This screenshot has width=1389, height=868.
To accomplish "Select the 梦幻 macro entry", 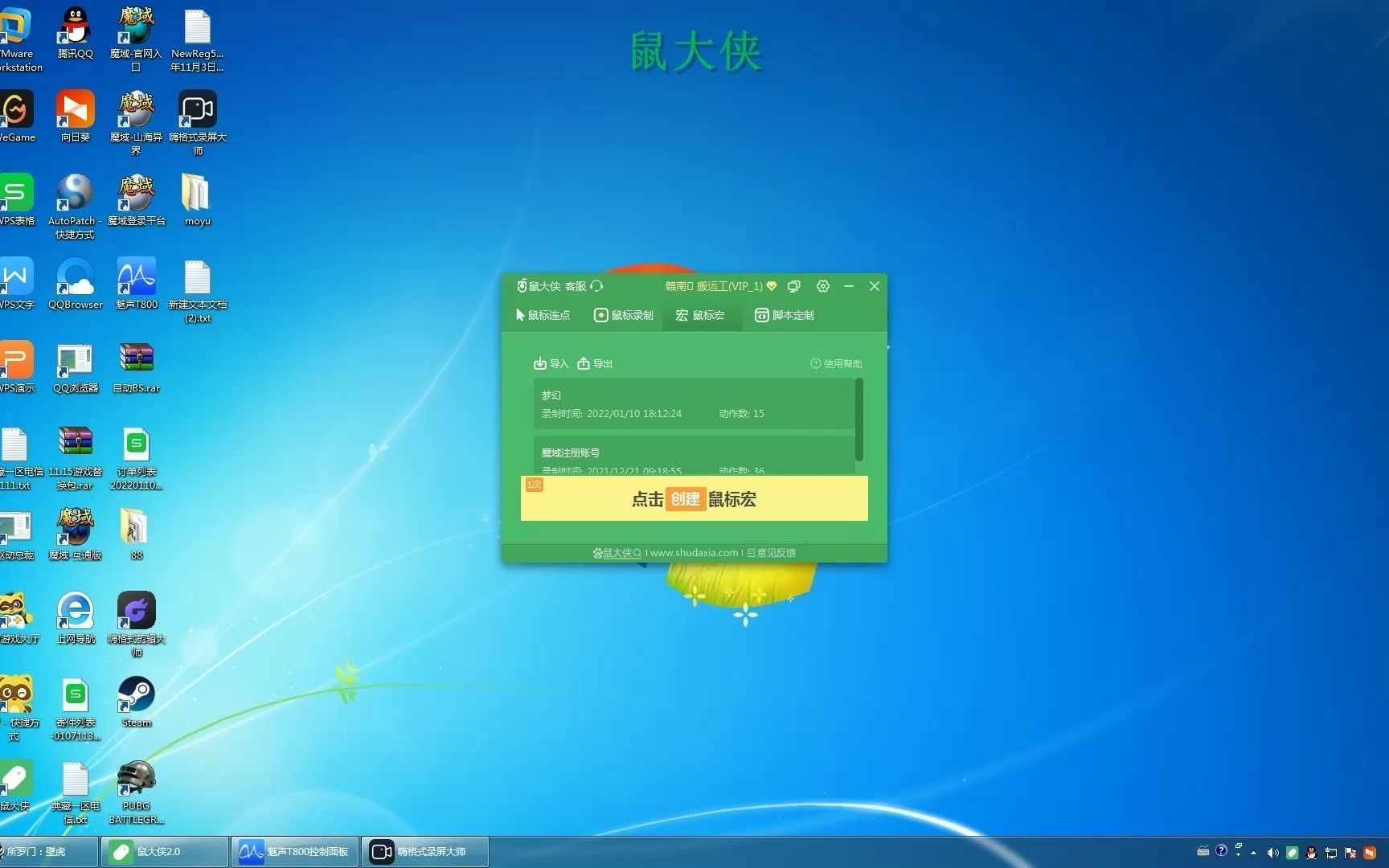I will click(x=694, y=404).
